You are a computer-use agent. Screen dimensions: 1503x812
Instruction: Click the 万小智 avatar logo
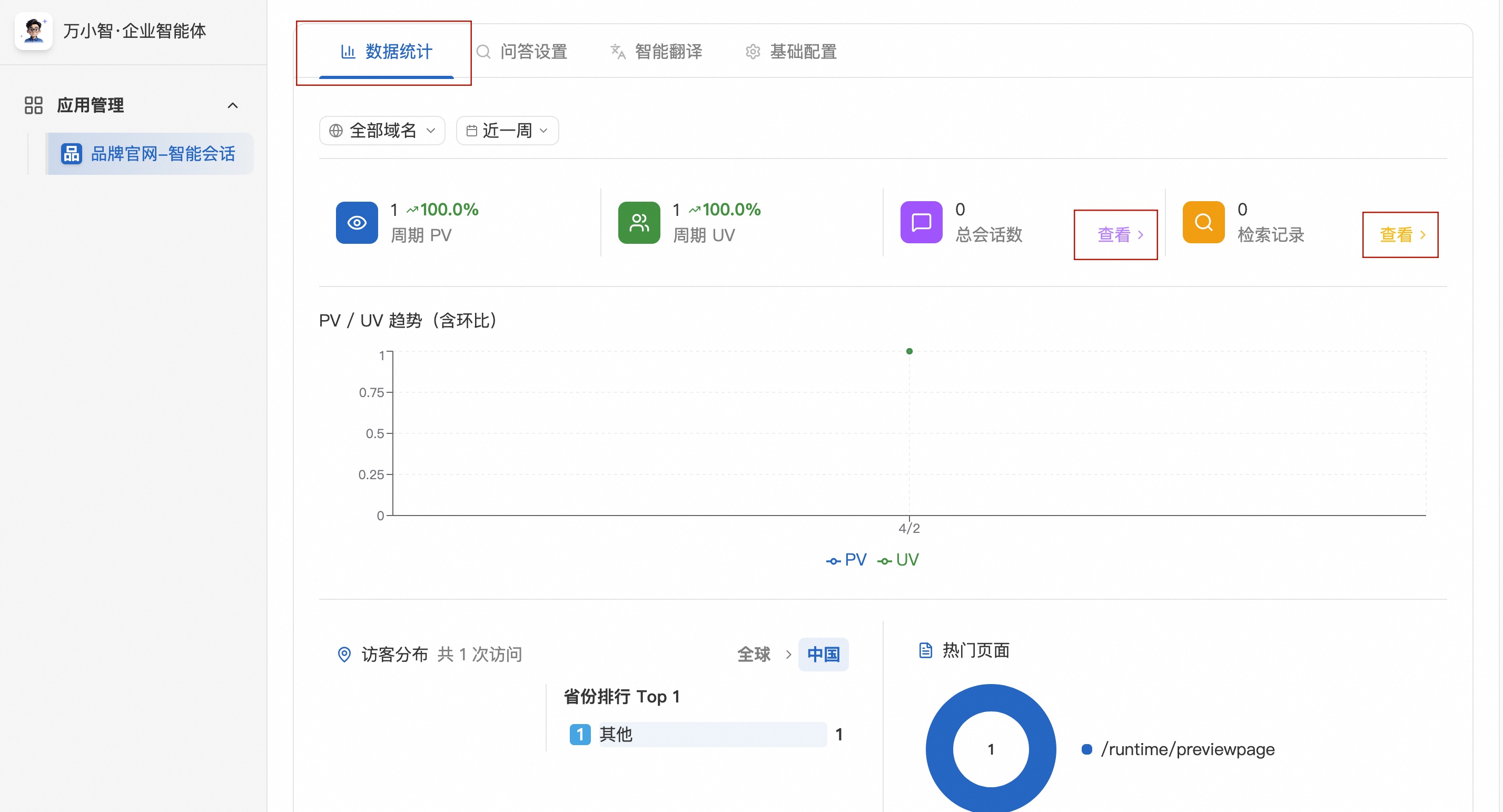coord(33,31)
